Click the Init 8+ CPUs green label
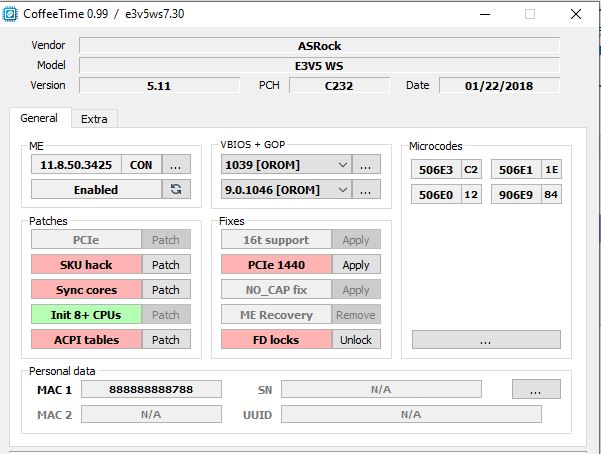 click(x=87, y=315)
